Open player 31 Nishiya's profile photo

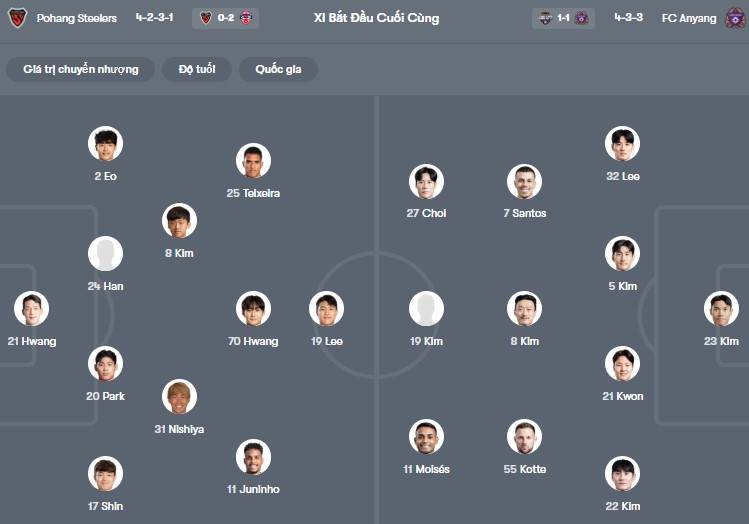[x=180, y=397]
